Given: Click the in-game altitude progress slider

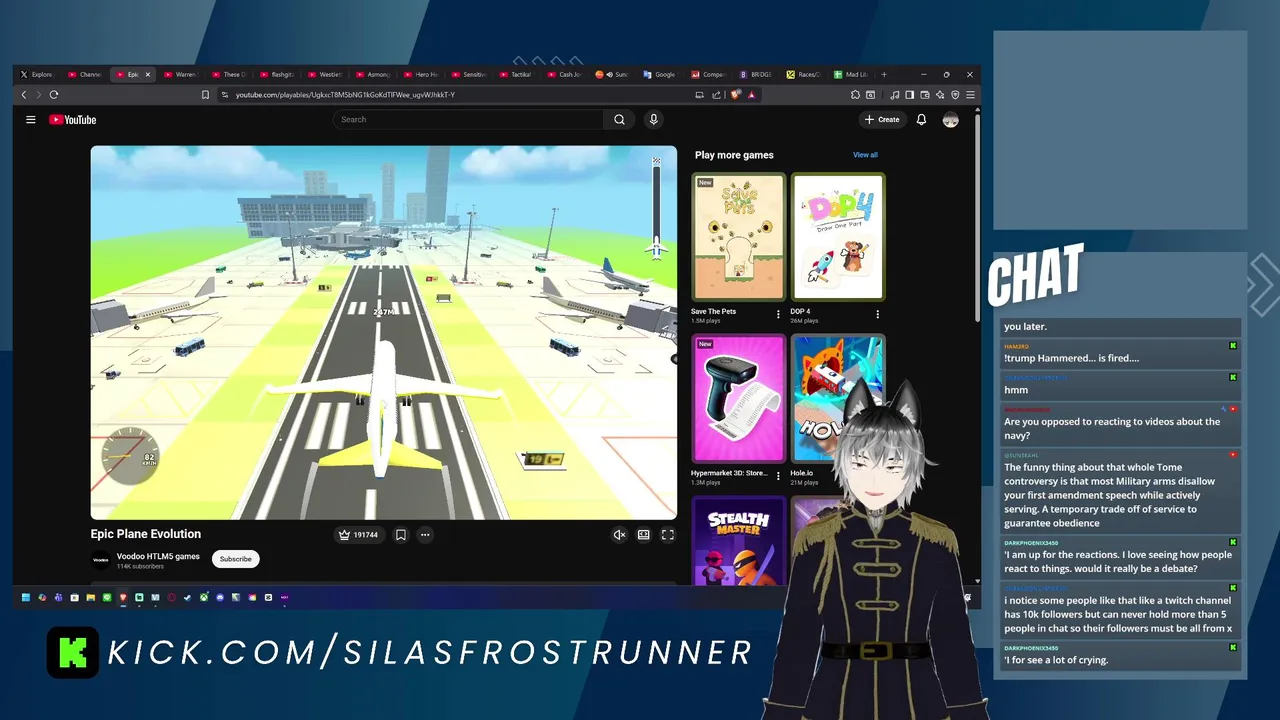Looking at the screenshot, I should (x=656, y=208).
